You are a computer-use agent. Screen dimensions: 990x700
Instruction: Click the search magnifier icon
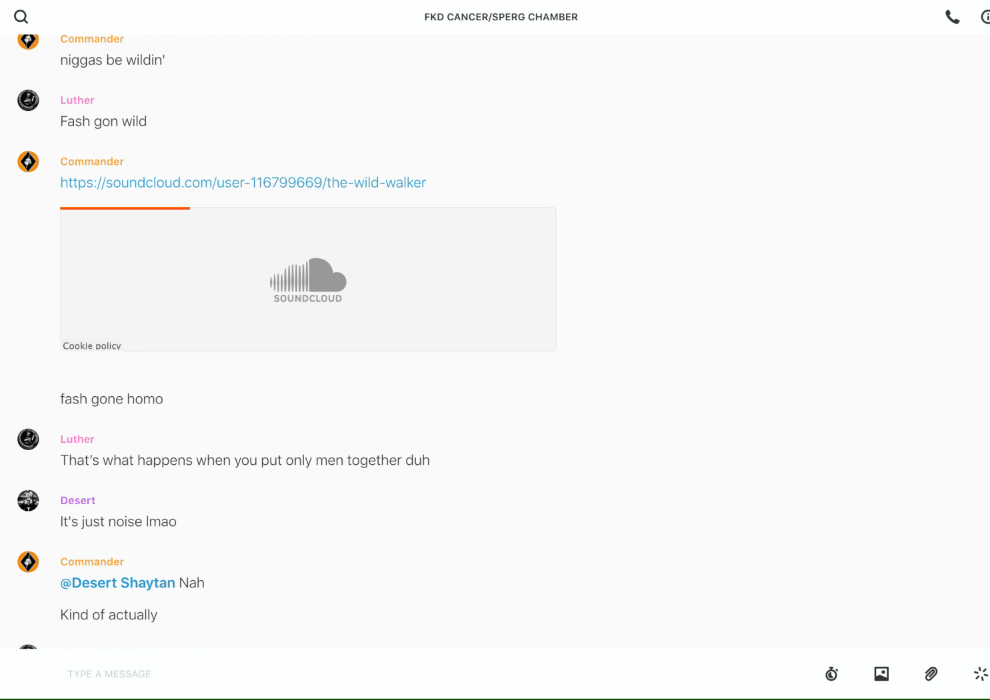click(x=21, y=17)
